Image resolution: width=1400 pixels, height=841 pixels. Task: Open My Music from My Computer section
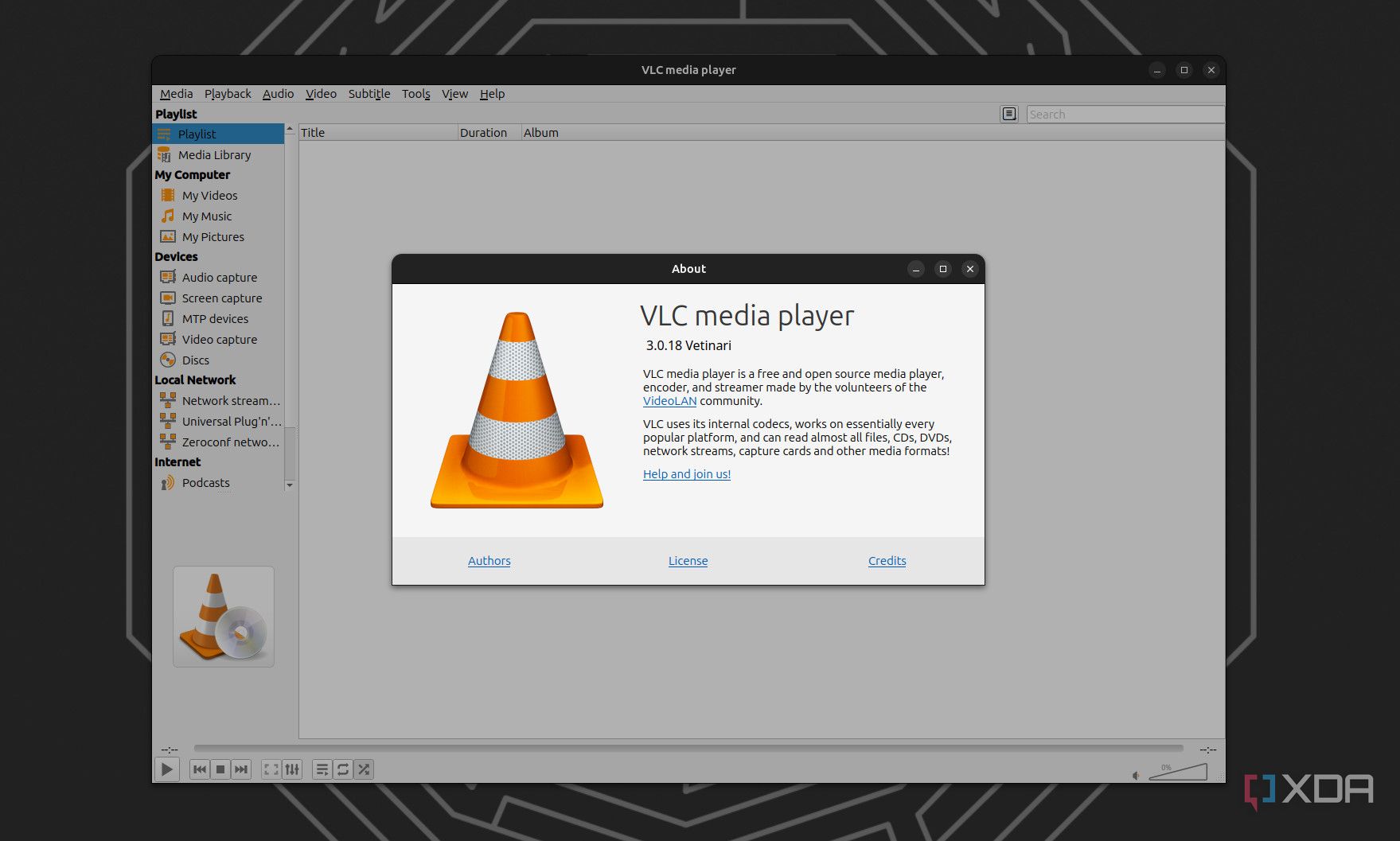[206, 216]
